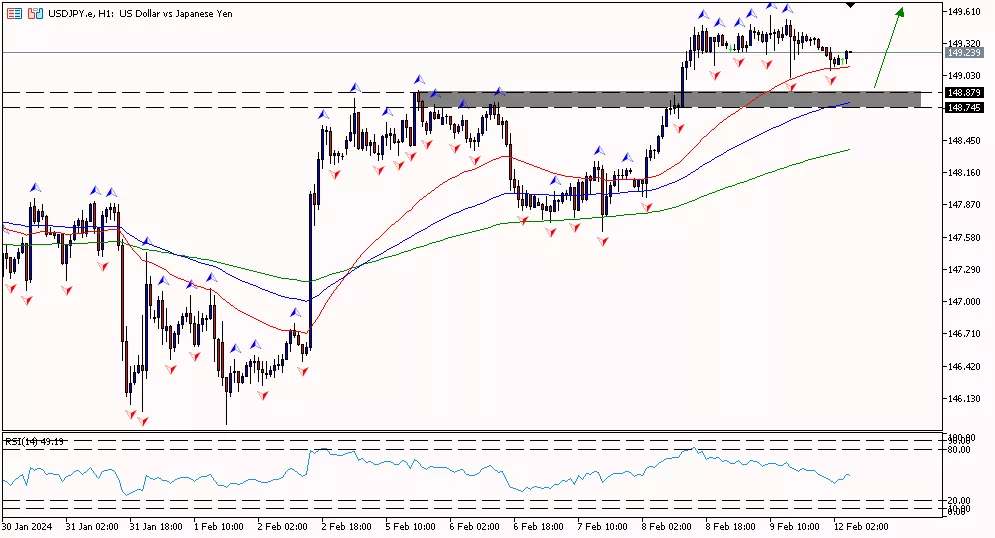This screenshot has width=995, height=538.
Task: Click the 149.610 price scale label
Action: [x=963, y=11]
